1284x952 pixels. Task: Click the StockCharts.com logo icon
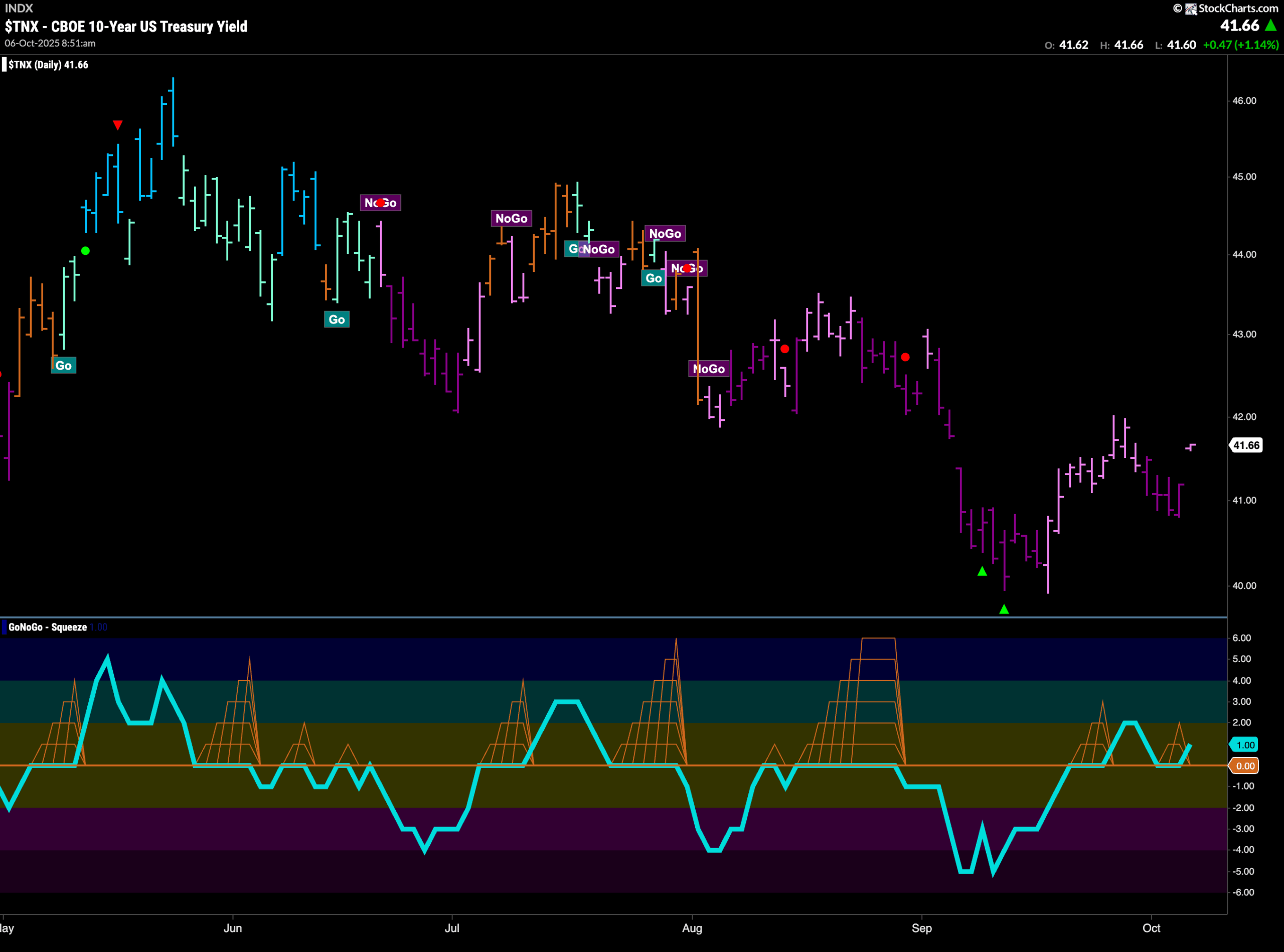1191,9
